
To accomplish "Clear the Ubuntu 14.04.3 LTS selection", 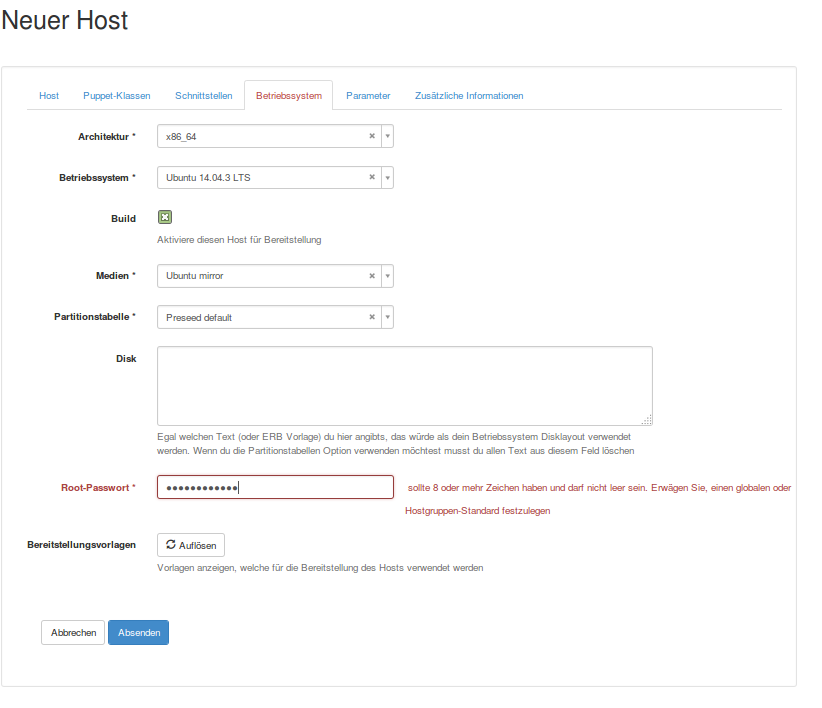I will point(371,177).
